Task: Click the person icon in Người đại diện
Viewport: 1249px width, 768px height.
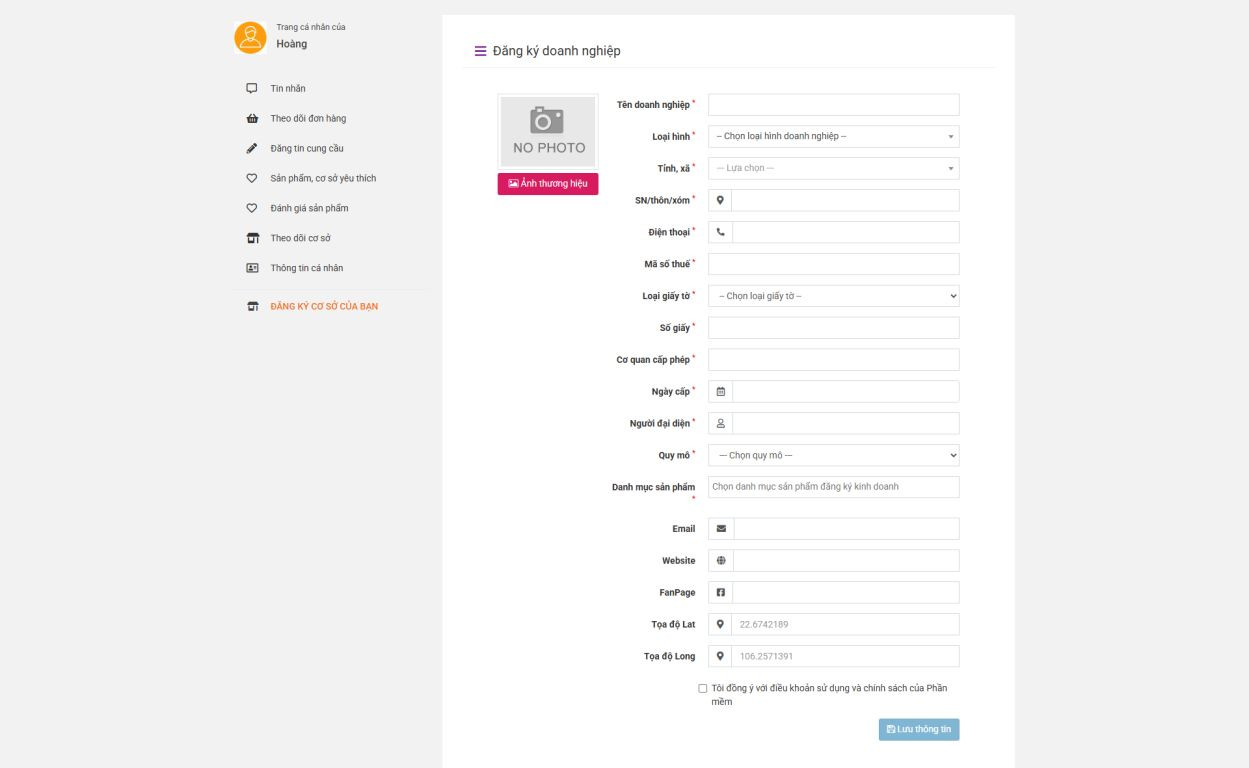Action: click(x=720, y=423)
